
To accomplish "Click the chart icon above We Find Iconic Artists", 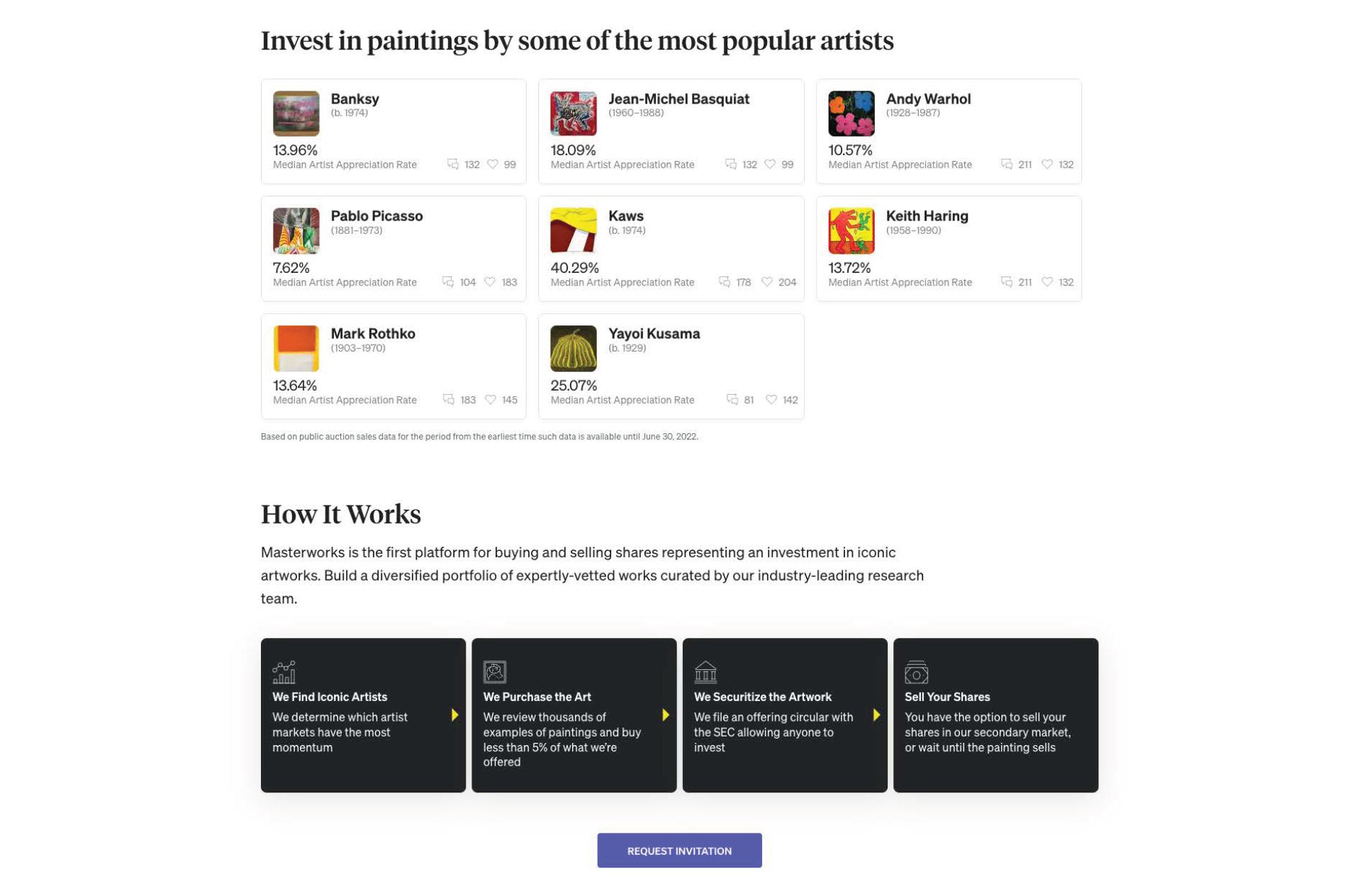I will [284, 672].
